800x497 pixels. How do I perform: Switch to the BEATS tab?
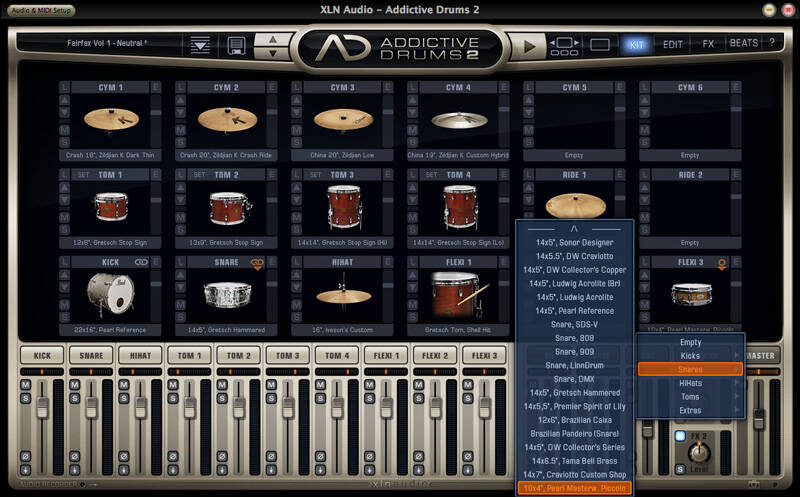click(743, 43)
